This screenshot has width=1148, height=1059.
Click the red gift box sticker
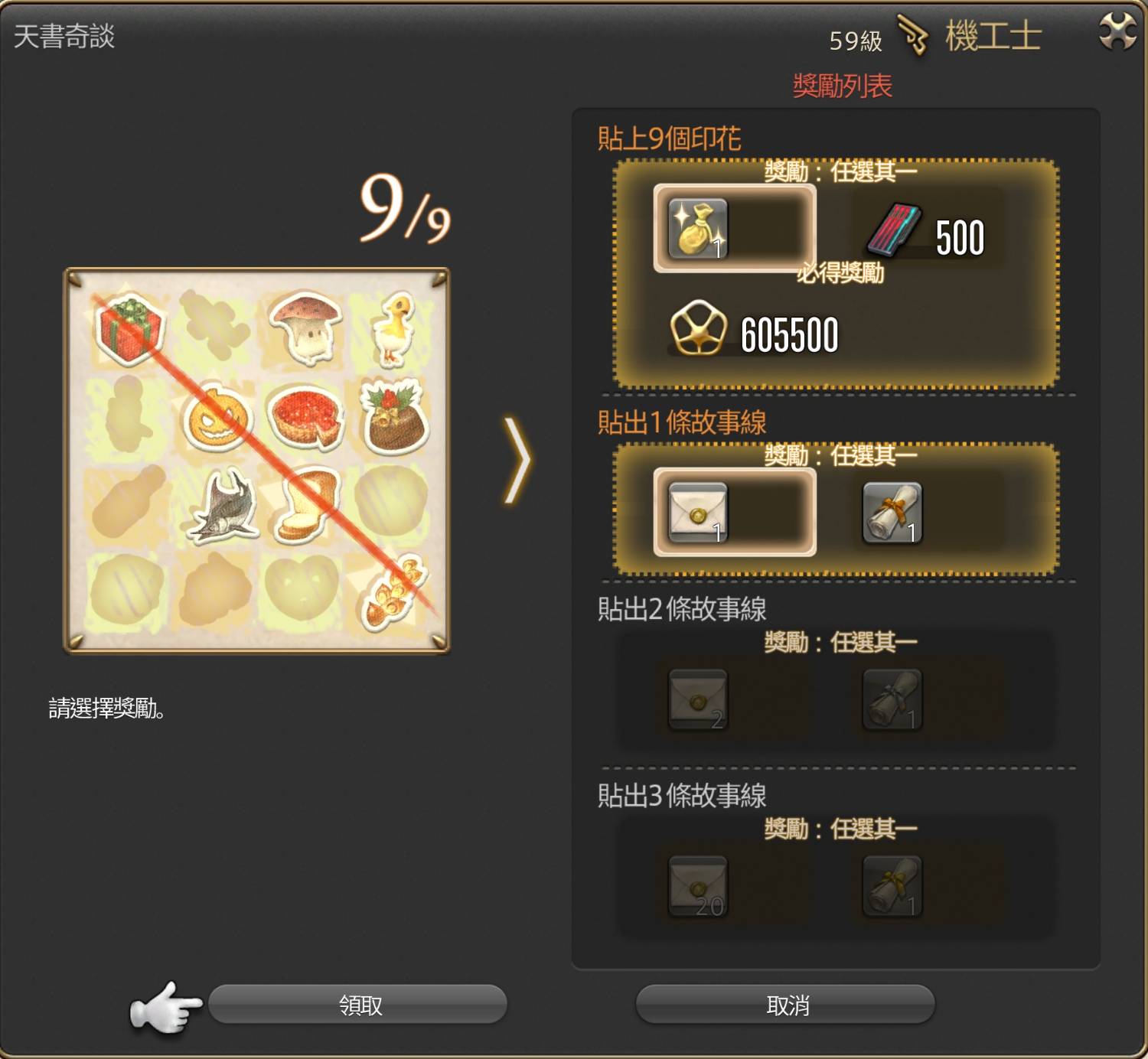coord(129,329)
